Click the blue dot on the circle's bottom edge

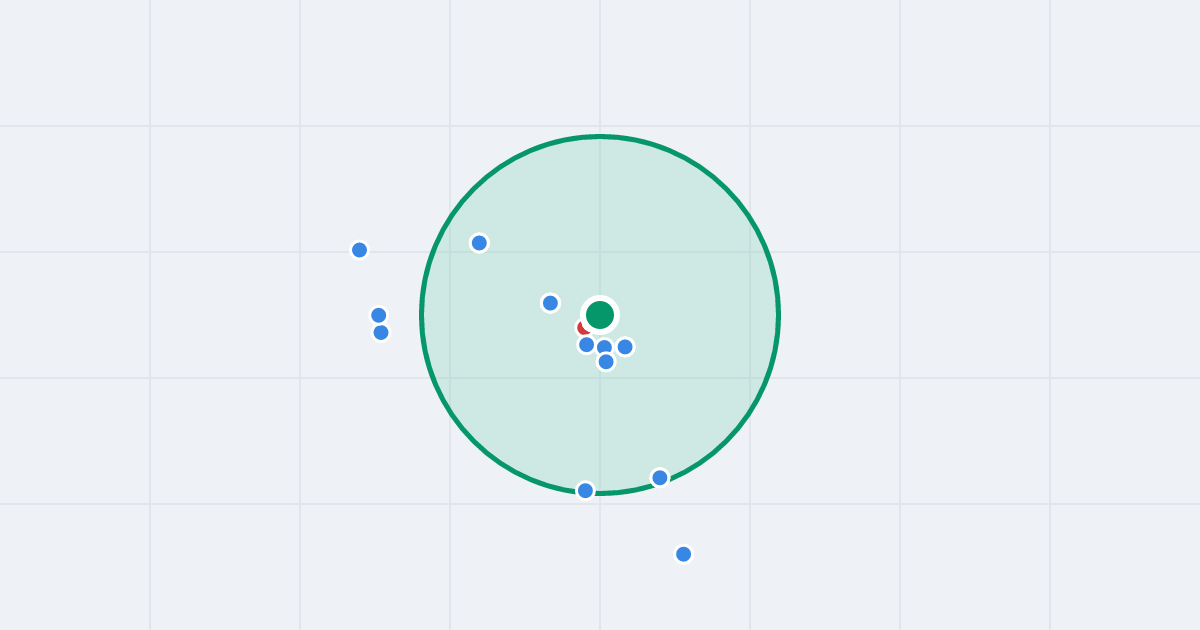click(x=586, y=491)
